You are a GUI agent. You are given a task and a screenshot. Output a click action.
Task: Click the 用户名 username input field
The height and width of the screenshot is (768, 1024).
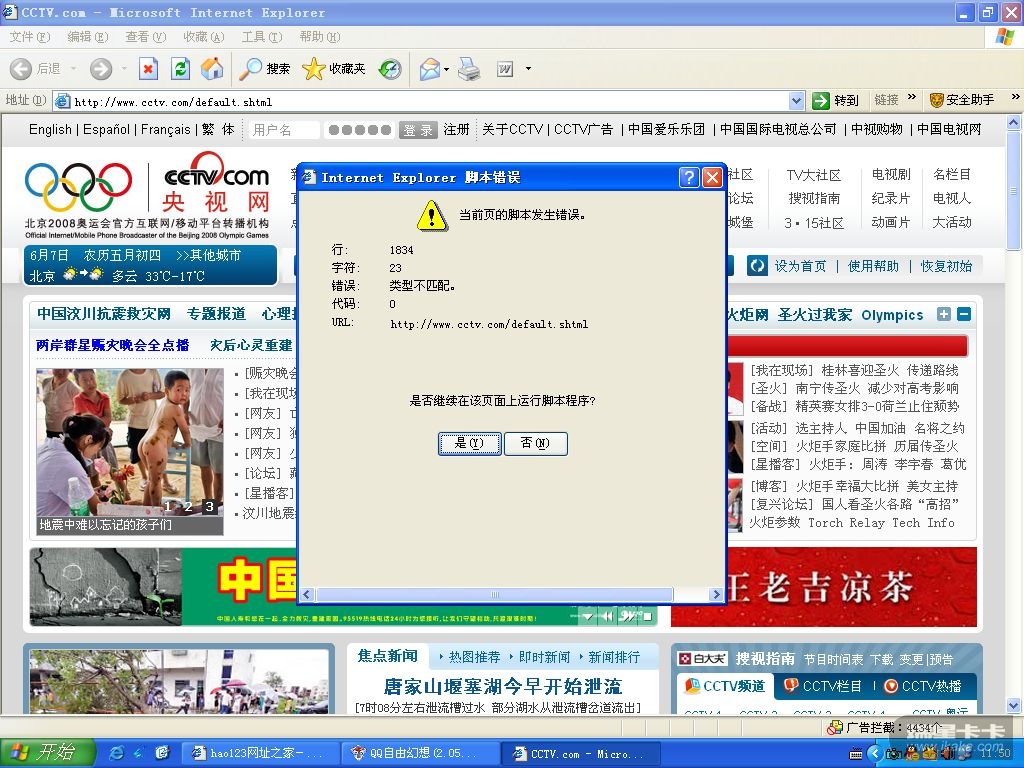click(284, 130)
